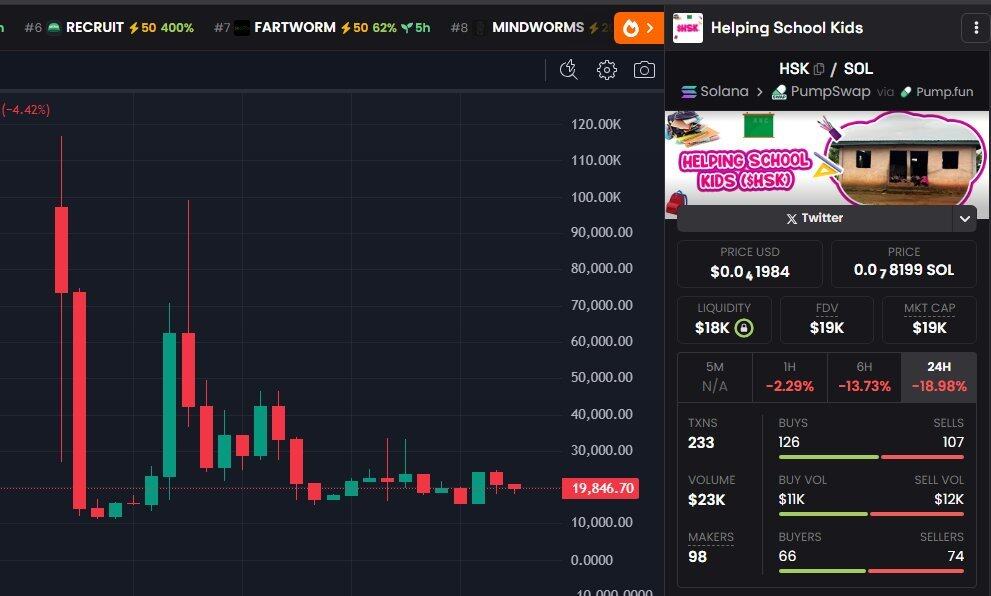Click the FDV $19K box
The image size is (991, 596).
827,320
